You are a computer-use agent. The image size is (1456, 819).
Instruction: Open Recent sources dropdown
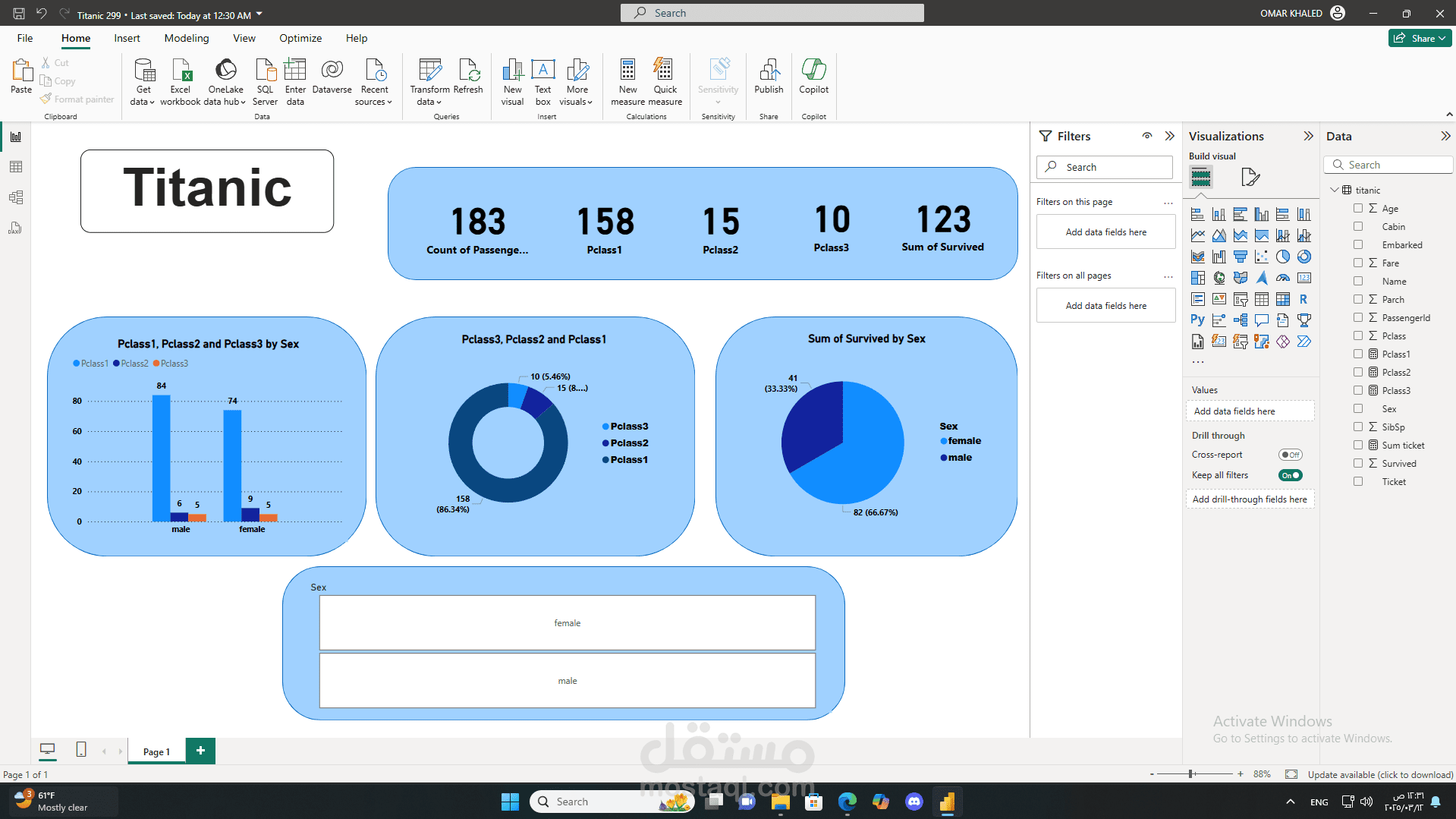(373, 81)
